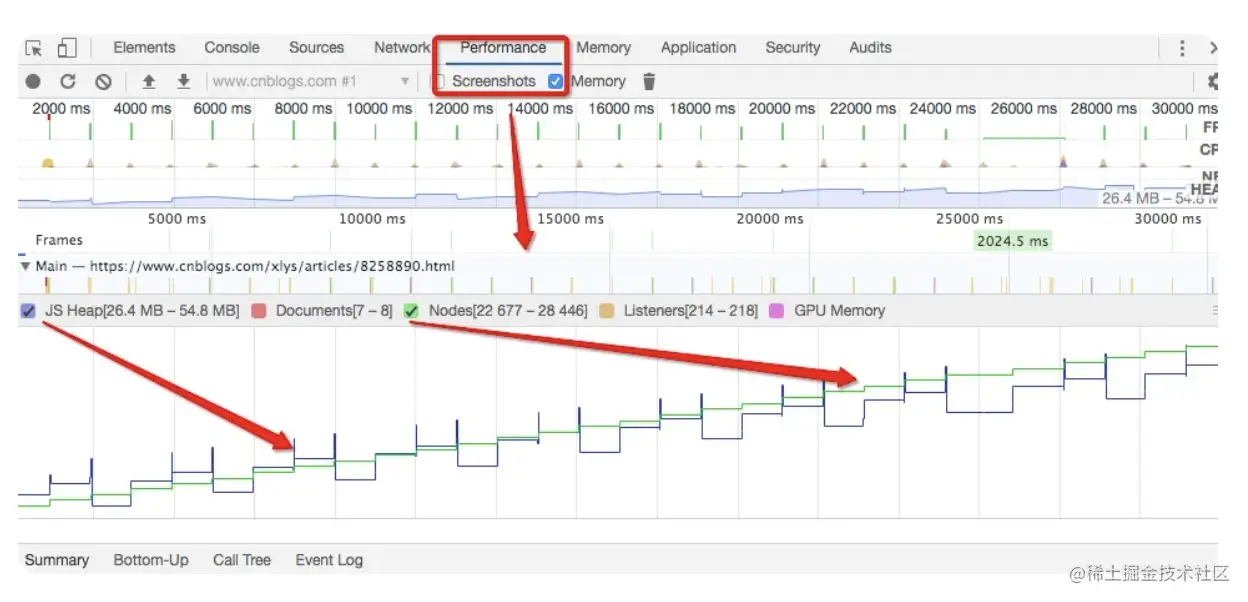Toggle the JS Heap checkbox
This screenshot has width=1248, height=602.
pyautogui.click(x=28, y=311)
